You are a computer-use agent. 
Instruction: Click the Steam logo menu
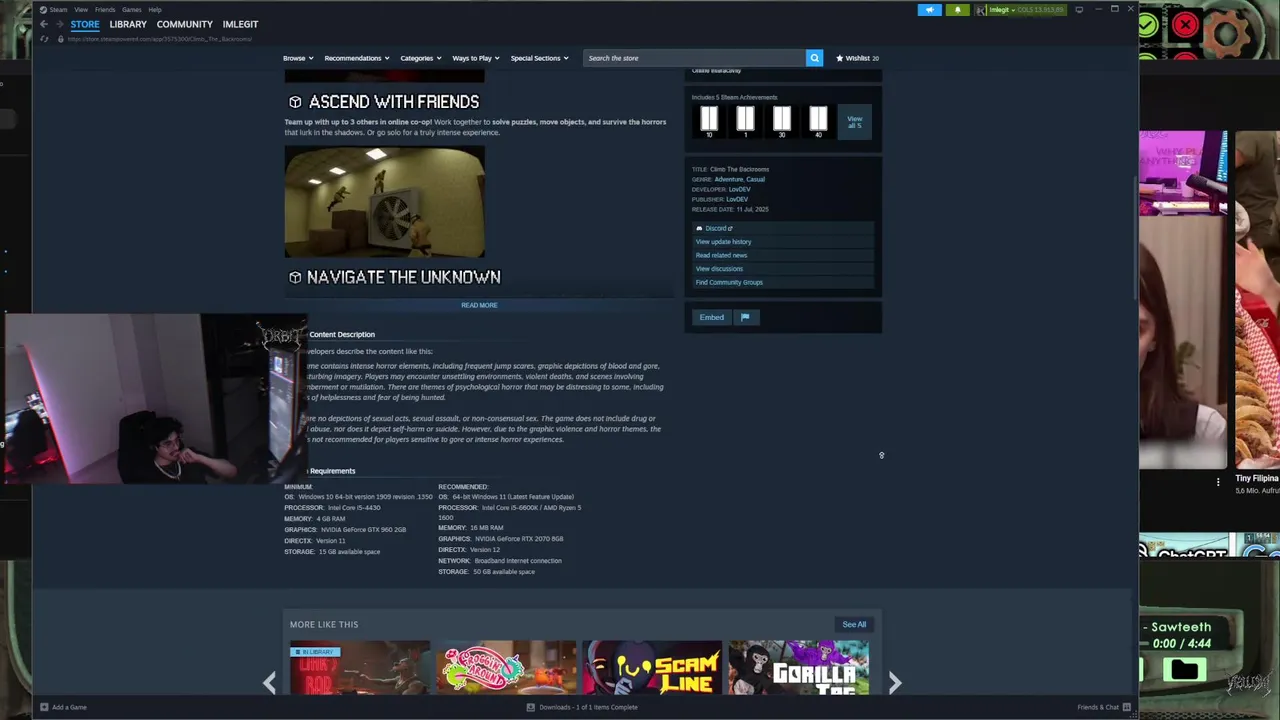(x=53, y=10)
